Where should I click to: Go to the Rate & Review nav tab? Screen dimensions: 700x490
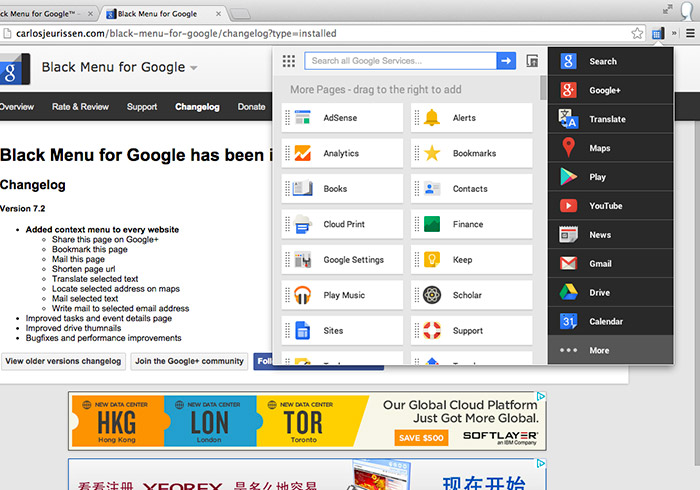(80, 107)
